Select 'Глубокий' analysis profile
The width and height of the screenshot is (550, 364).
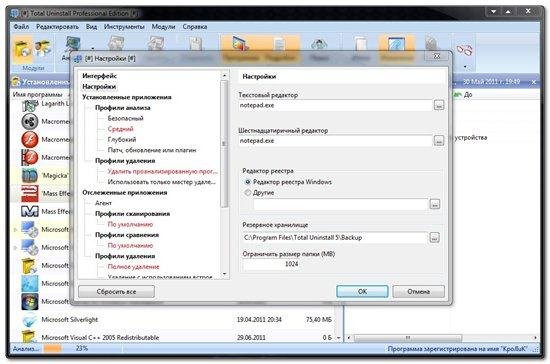pyautogui.click(x=122, y=139)
